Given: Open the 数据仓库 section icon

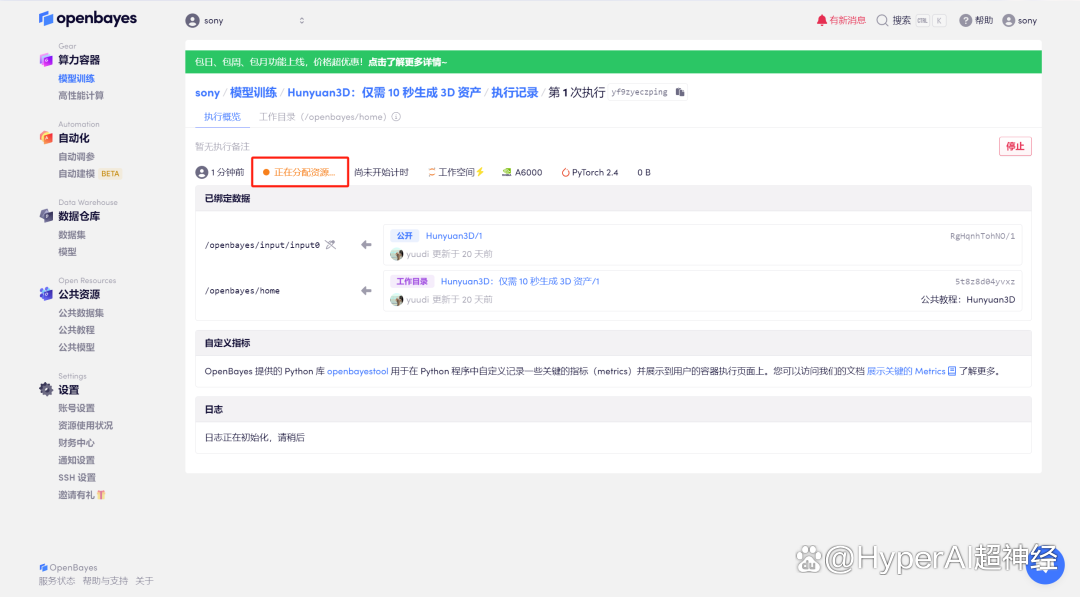Looking at the screenshot, I should coord(46,216).
